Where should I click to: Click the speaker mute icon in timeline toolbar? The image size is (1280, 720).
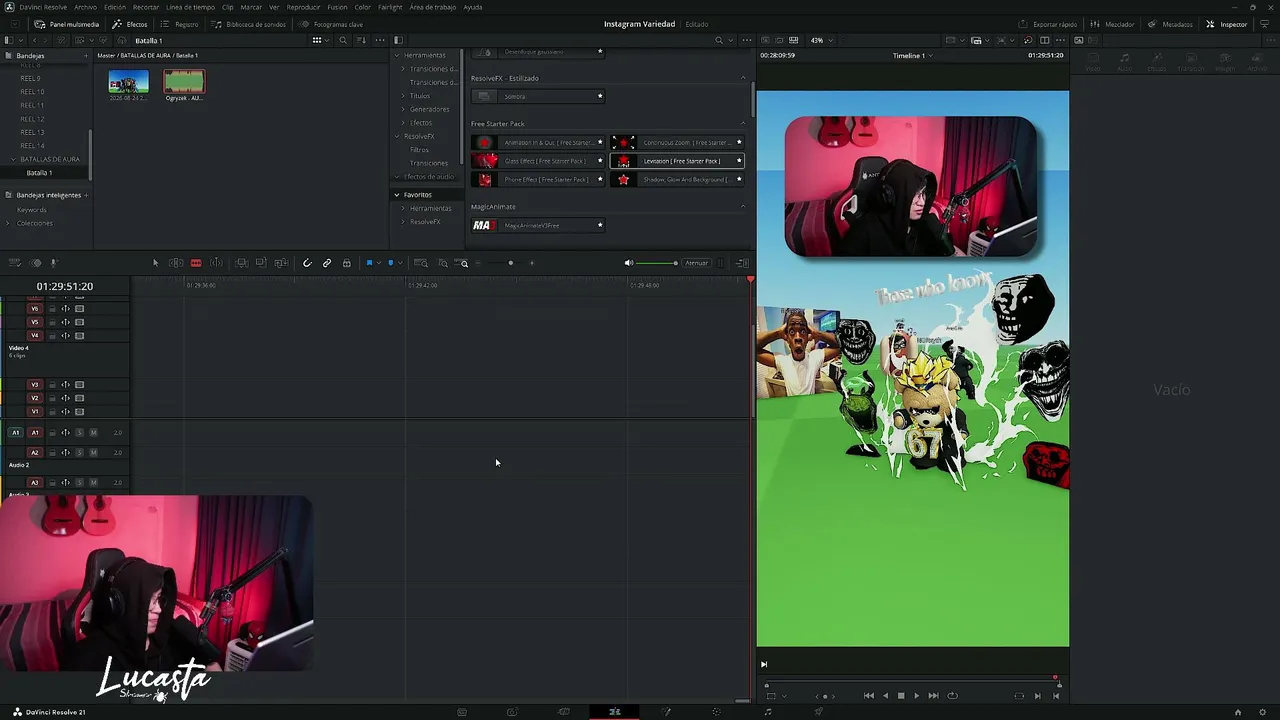pyautogui.click(x=628, y=263)
